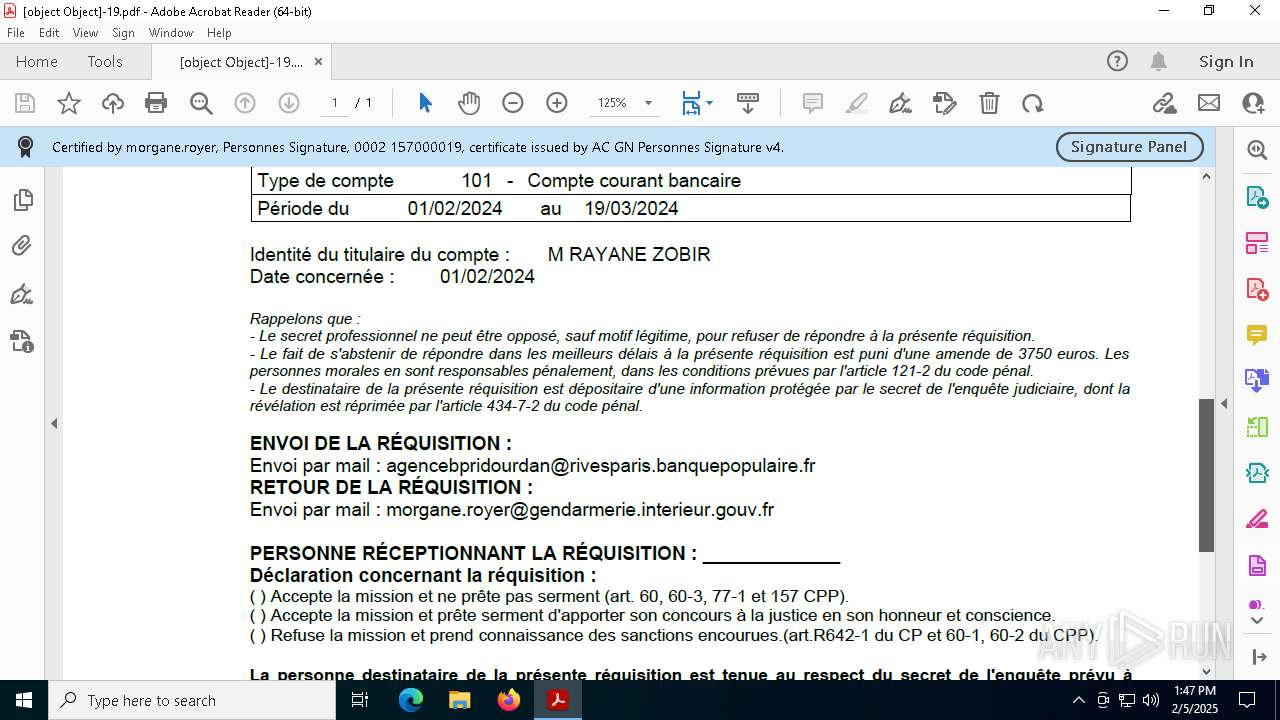Open the Help menu
Screen dimensions: 1280x720
coord(219,33)
